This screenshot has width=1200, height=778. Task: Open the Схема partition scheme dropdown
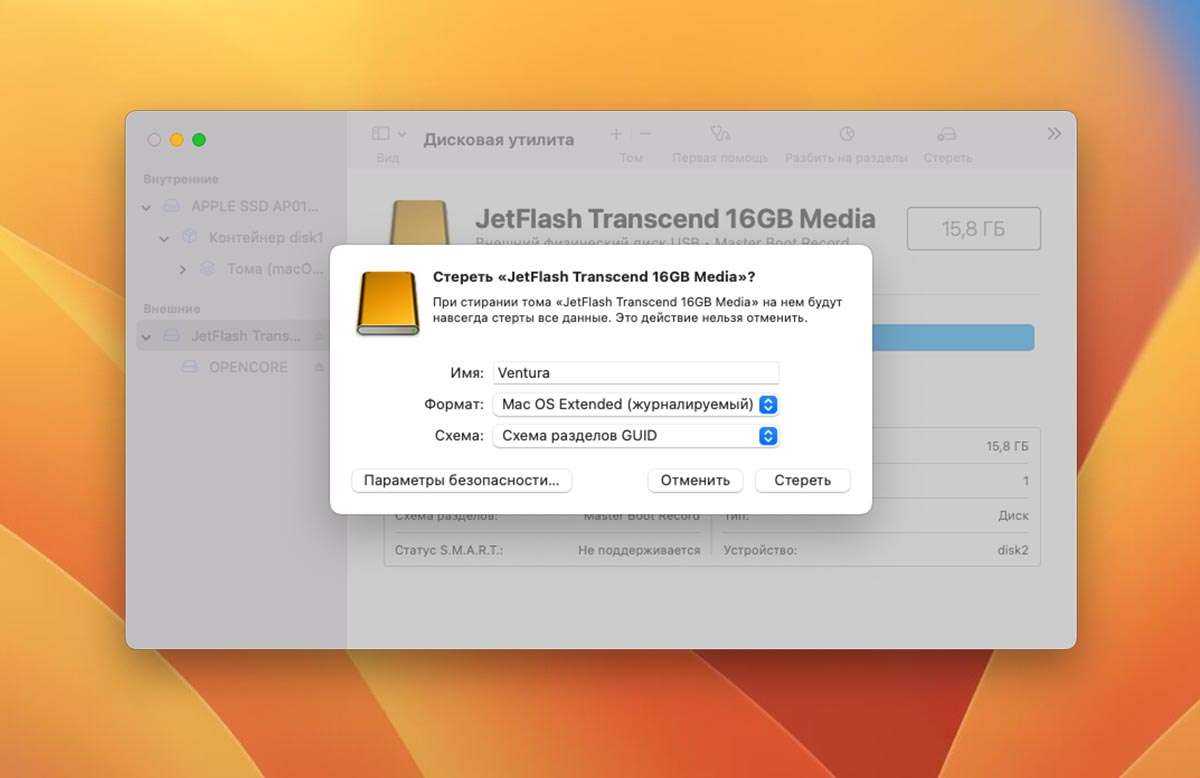coord(635,436)
